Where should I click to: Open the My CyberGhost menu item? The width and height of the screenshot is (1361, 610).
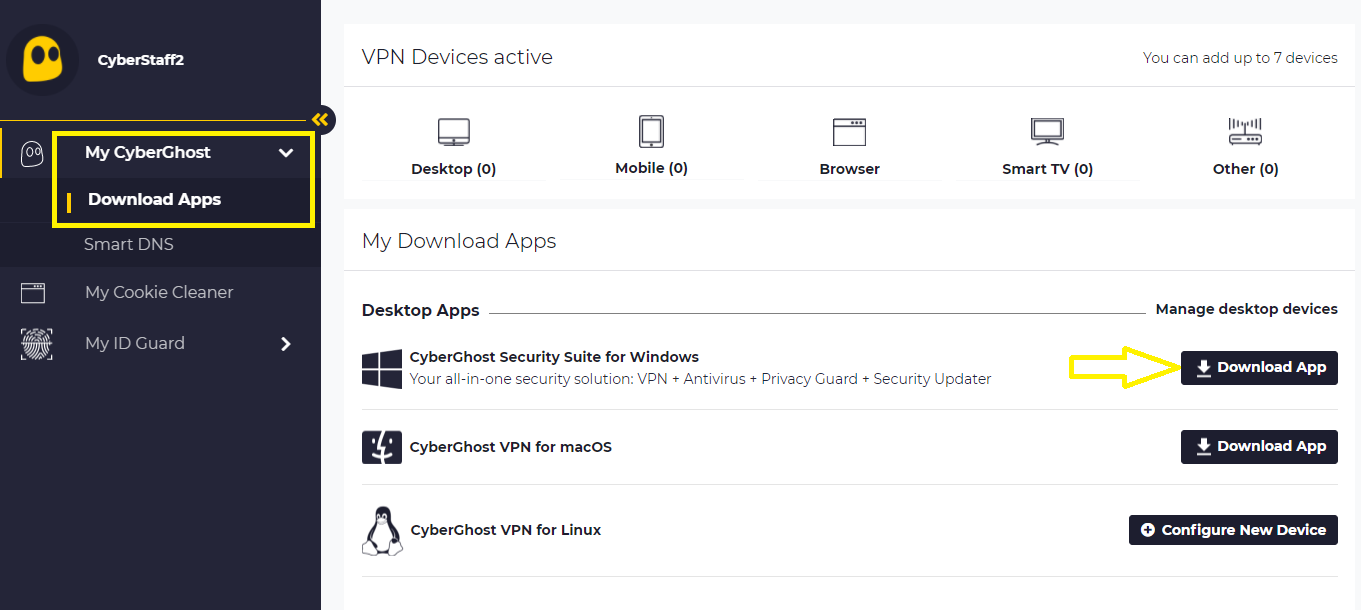[x=148, y=152]
